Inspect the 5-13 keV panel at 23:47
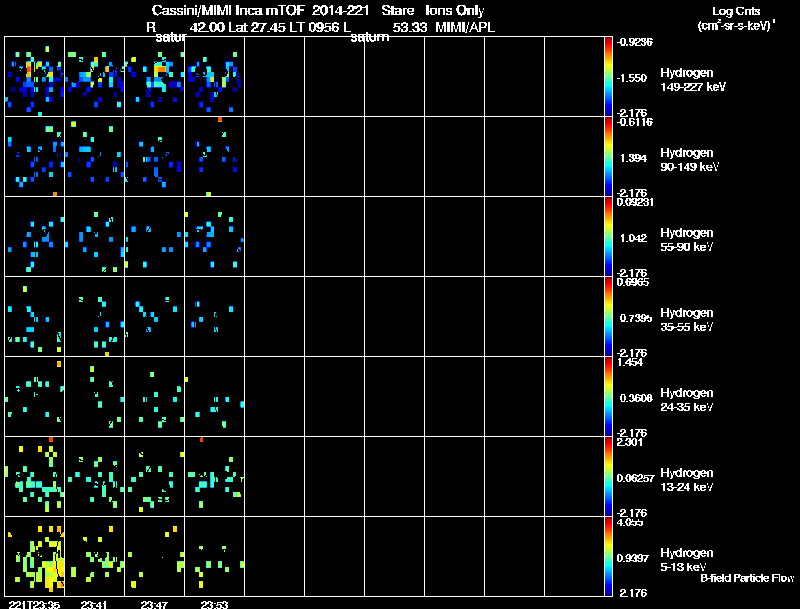The image size is (800, 609). pyautogui.click(x=155, y=557)
